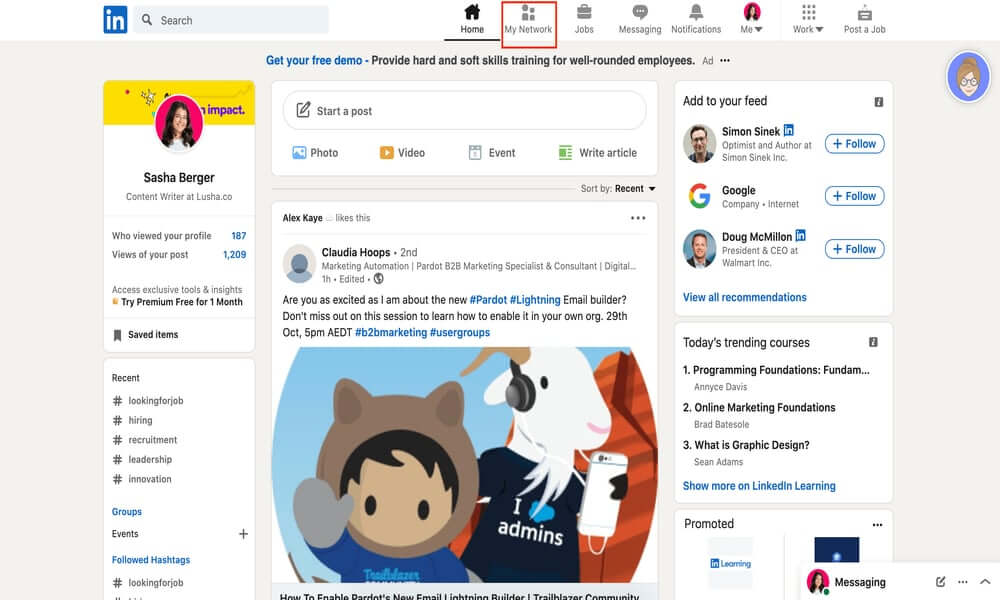Image resolution: width=1000 pixels, height=600 pixels.
Task: Click View all recommendations
Action: (x=744, y=297)
